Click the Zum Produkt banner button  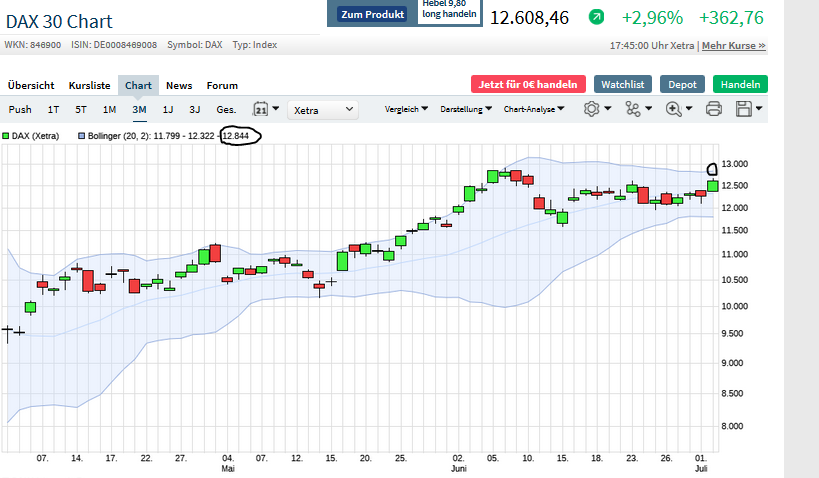tap(372, 14)
